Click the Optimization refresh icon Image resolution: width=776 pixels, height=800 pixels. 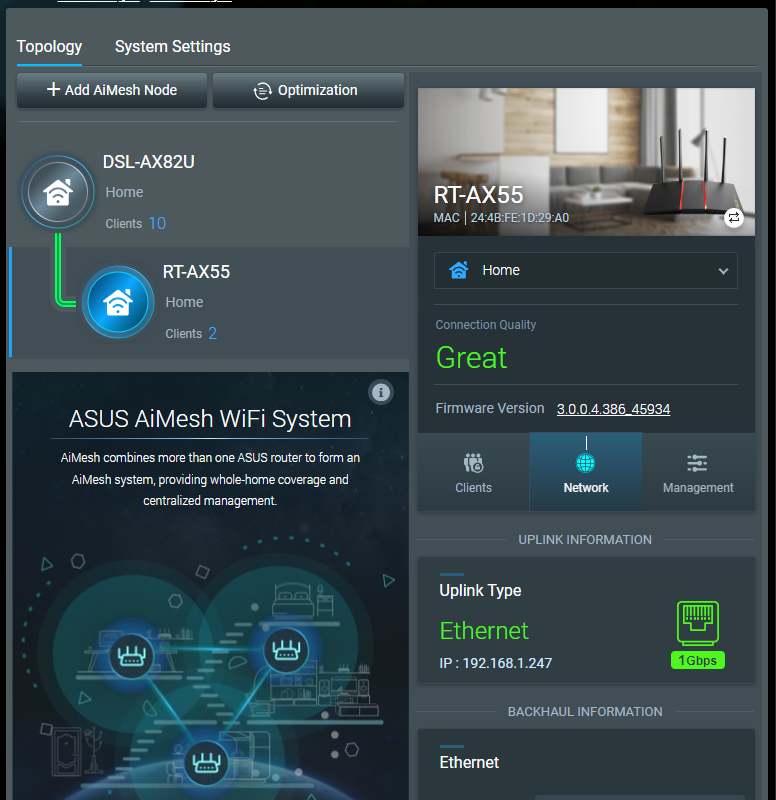(262, 91)
